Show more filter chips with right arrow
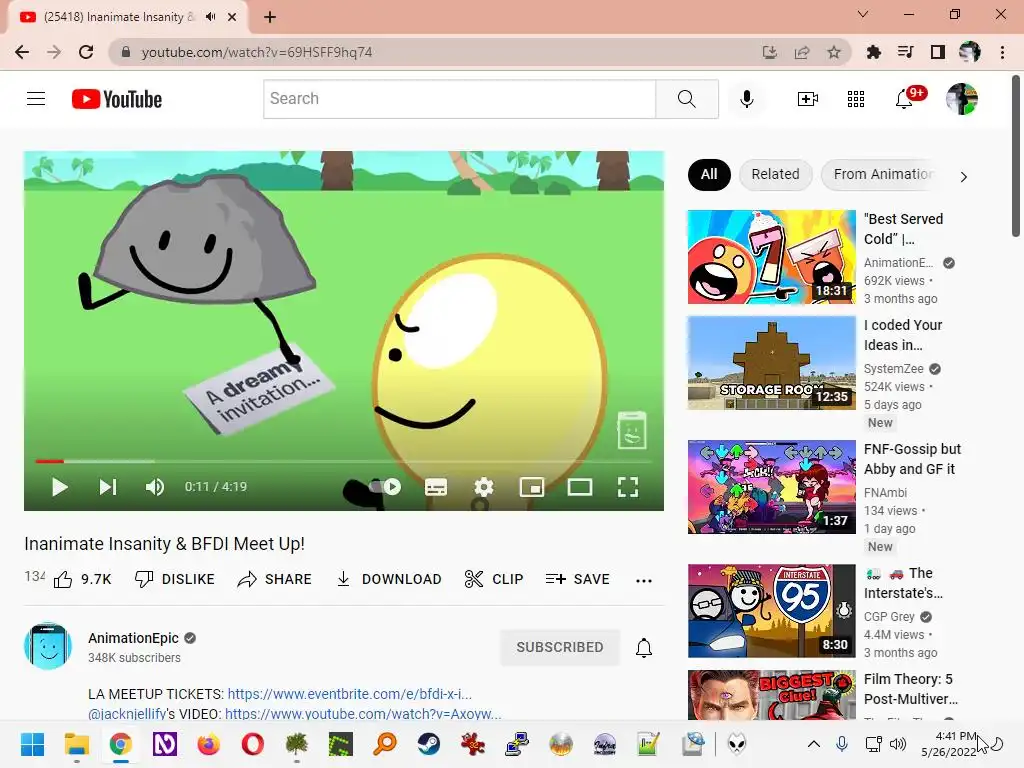1024x768 pixels. (x=963, y=176)
